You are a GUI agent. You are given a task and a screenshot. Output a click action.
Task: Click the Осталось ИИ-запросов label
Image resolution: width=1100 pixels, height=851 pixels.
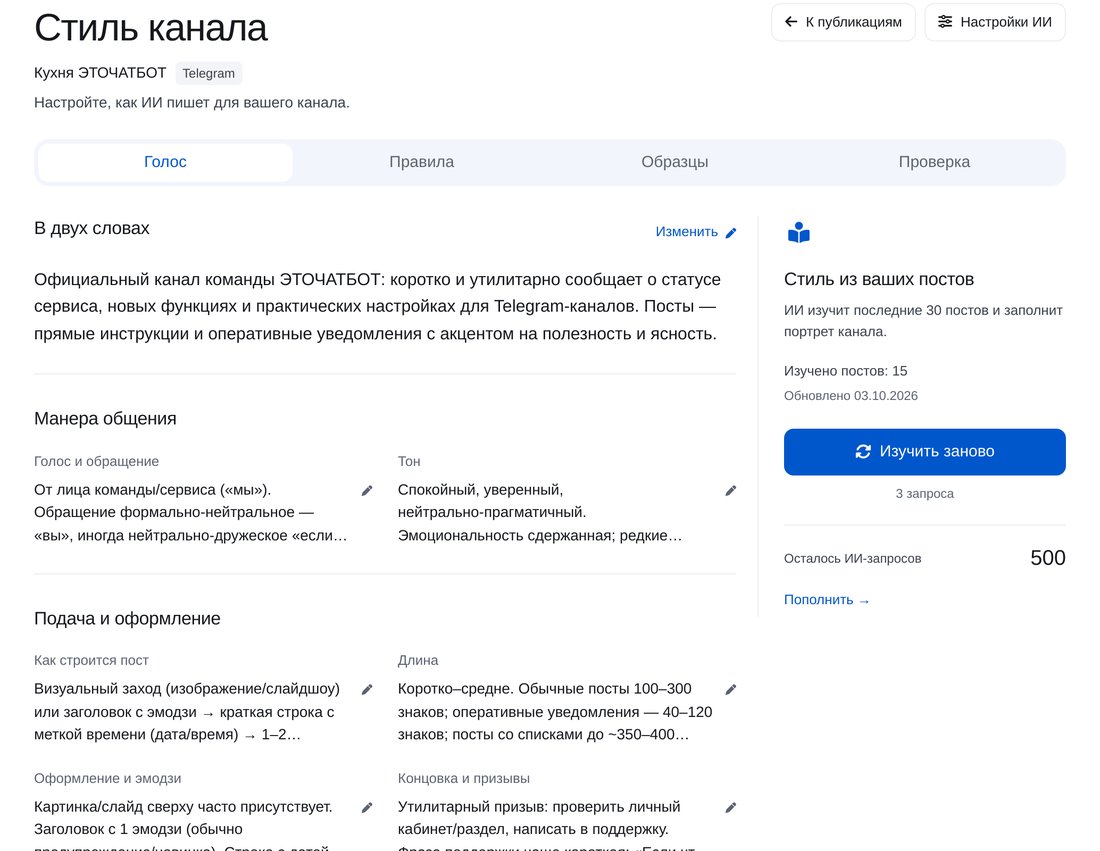[x=852, y=558]
